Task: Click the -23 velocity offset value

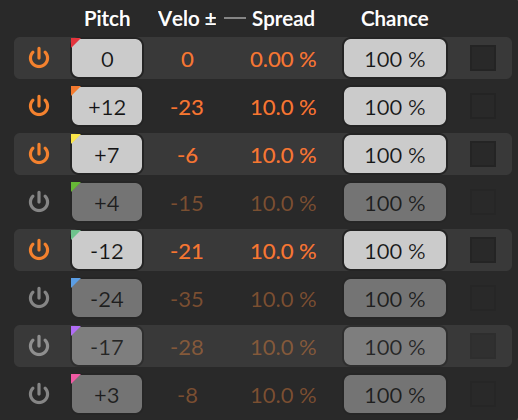Action: [187, 108]
